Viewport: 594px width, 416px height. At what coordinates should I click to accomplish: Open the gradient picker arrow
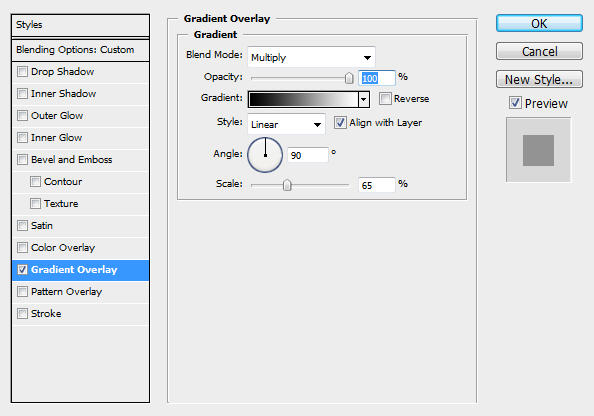click(364, 99)
